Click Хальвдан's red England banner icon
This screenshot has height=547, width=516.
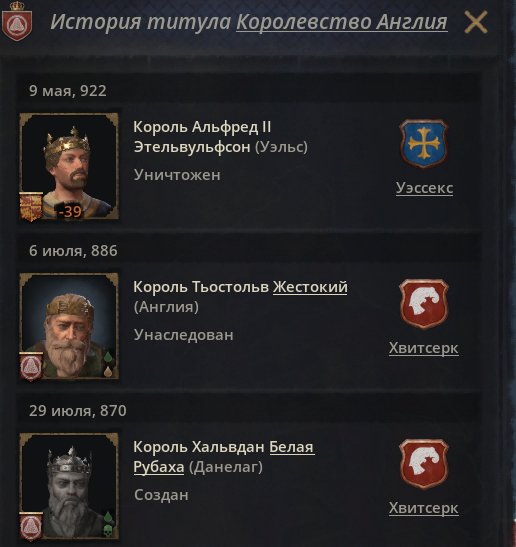31,527
